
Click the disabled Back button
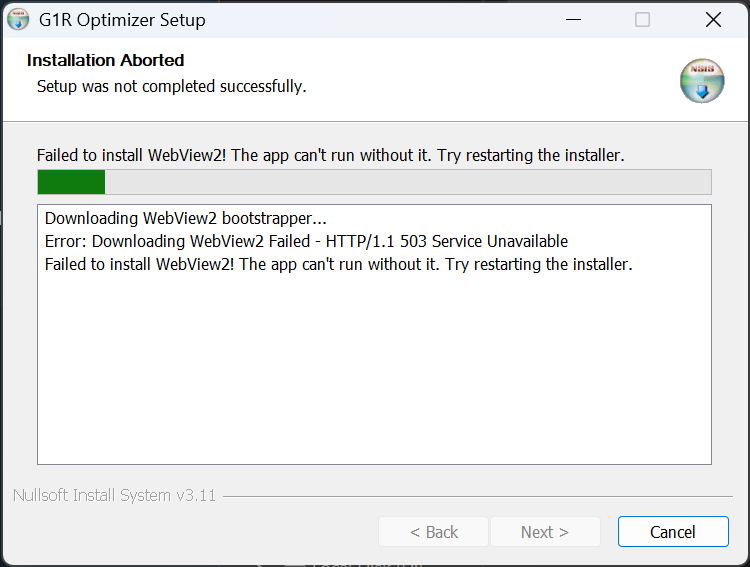pyautogui.click(x=433, y=532)
